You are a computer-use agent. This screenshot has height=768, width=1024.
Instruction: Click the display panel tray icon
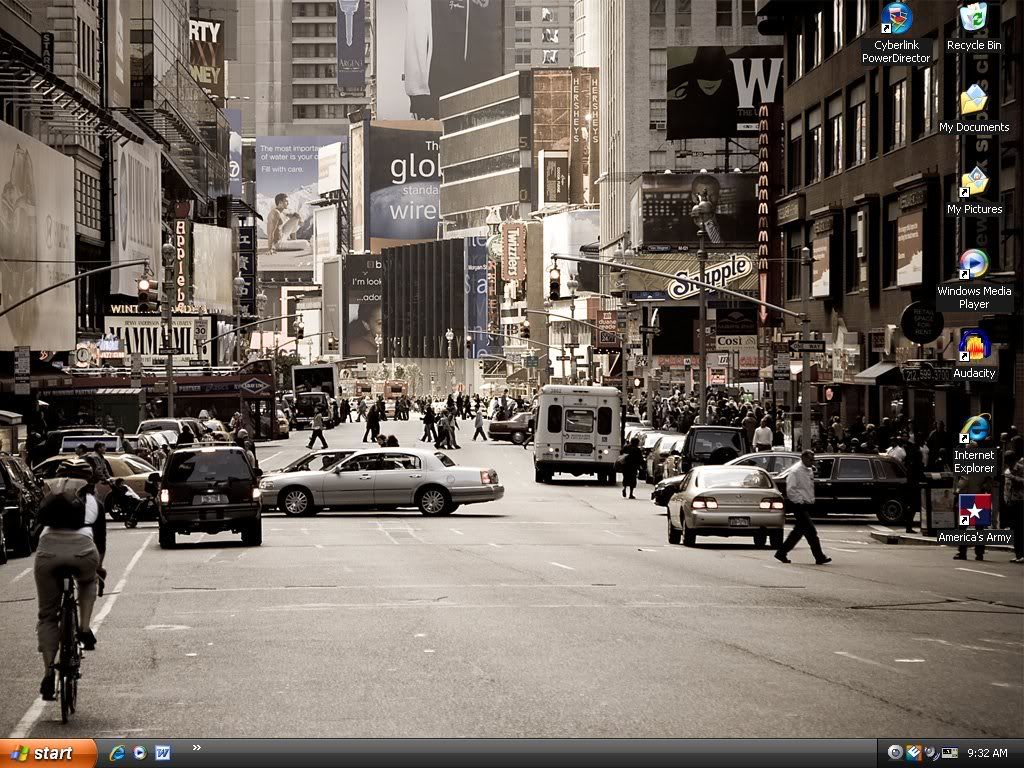coord(949,753)
